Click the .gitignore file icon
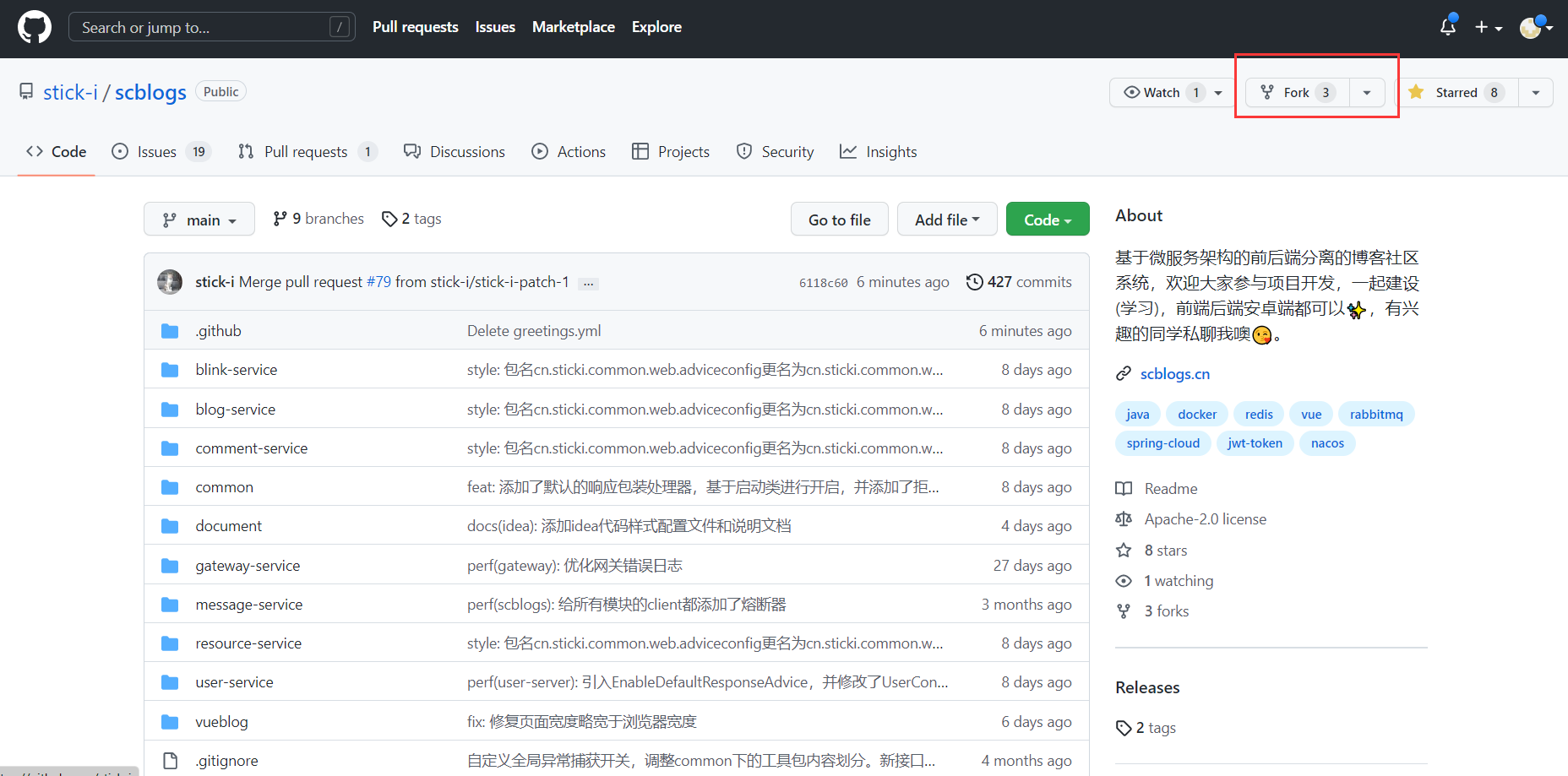This screenshot has height=776, width=1568. [x=170, y=761]
